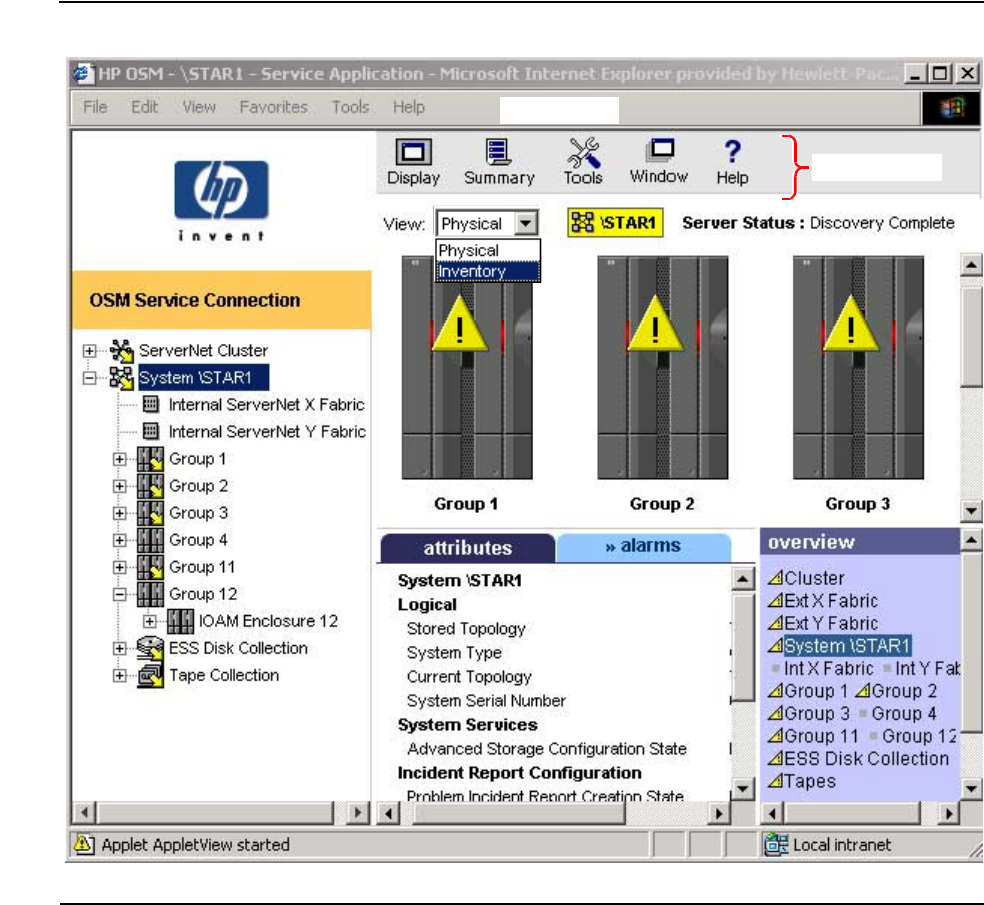This screenshot has height=905, width=984.
Task: Click the Group 2 tree icon
Action: click(x=151, y=486)
